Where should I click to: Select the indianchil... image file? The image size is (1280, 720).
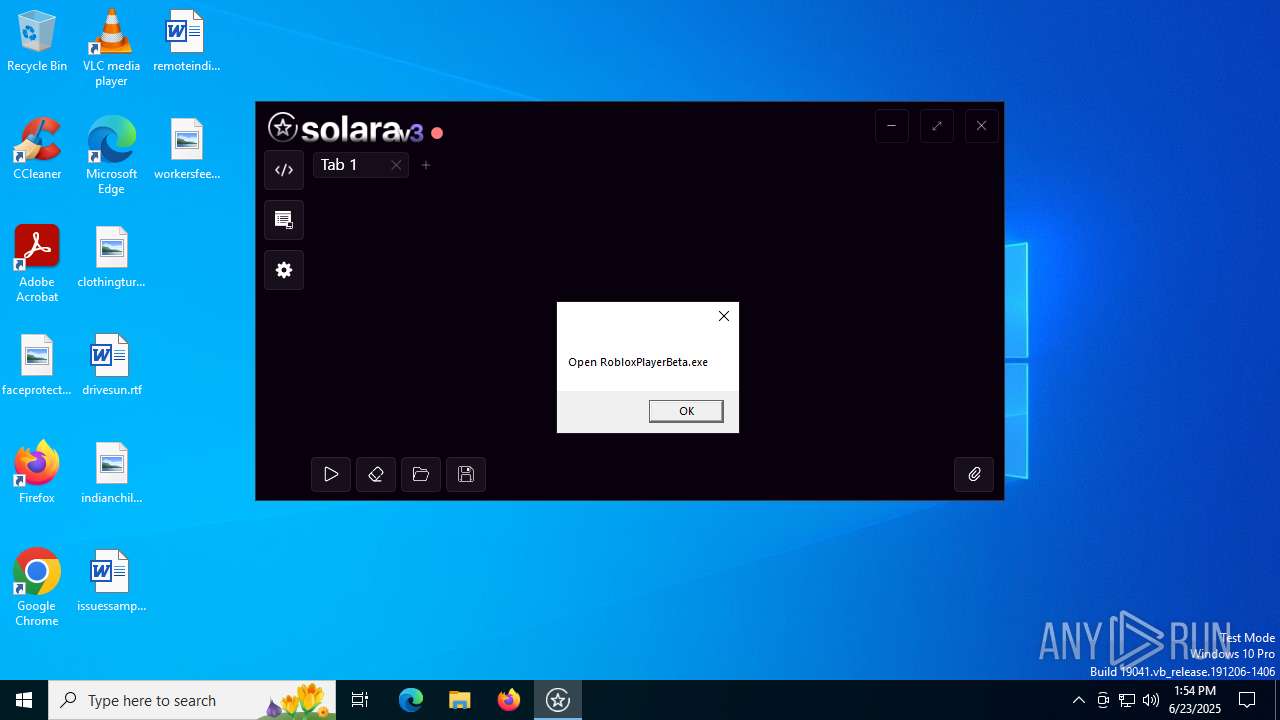point(111,473)
